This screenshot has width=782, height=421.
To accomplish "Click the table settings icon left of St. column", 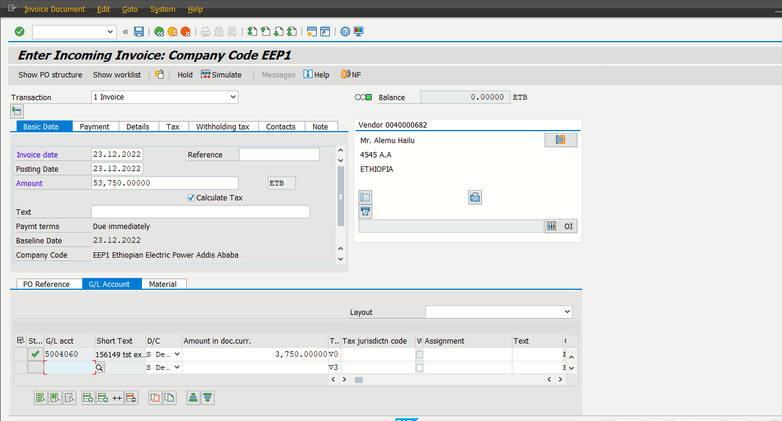I will pos(20,341).
